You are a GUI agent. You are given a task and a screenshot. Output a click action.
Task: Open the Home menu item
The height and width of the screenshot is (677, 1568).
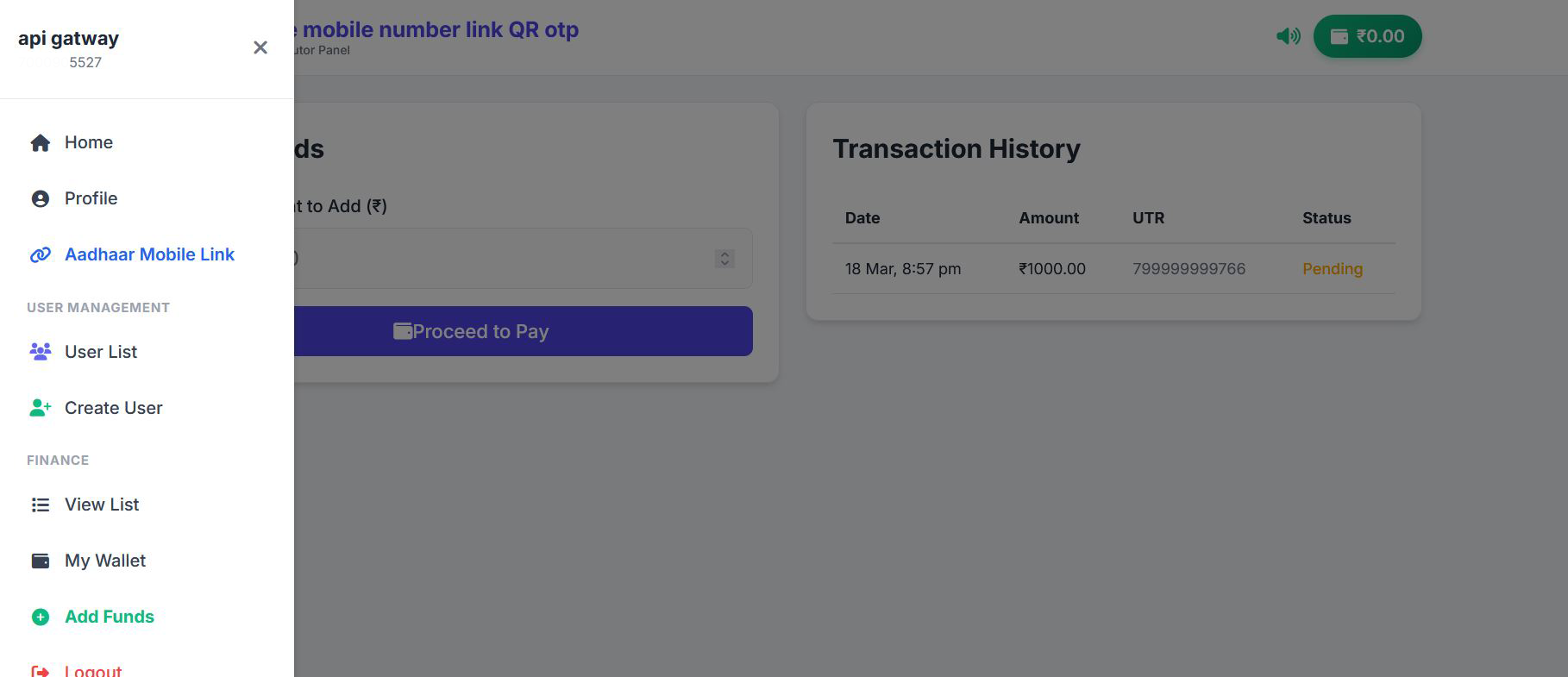(x=89, y=143)
